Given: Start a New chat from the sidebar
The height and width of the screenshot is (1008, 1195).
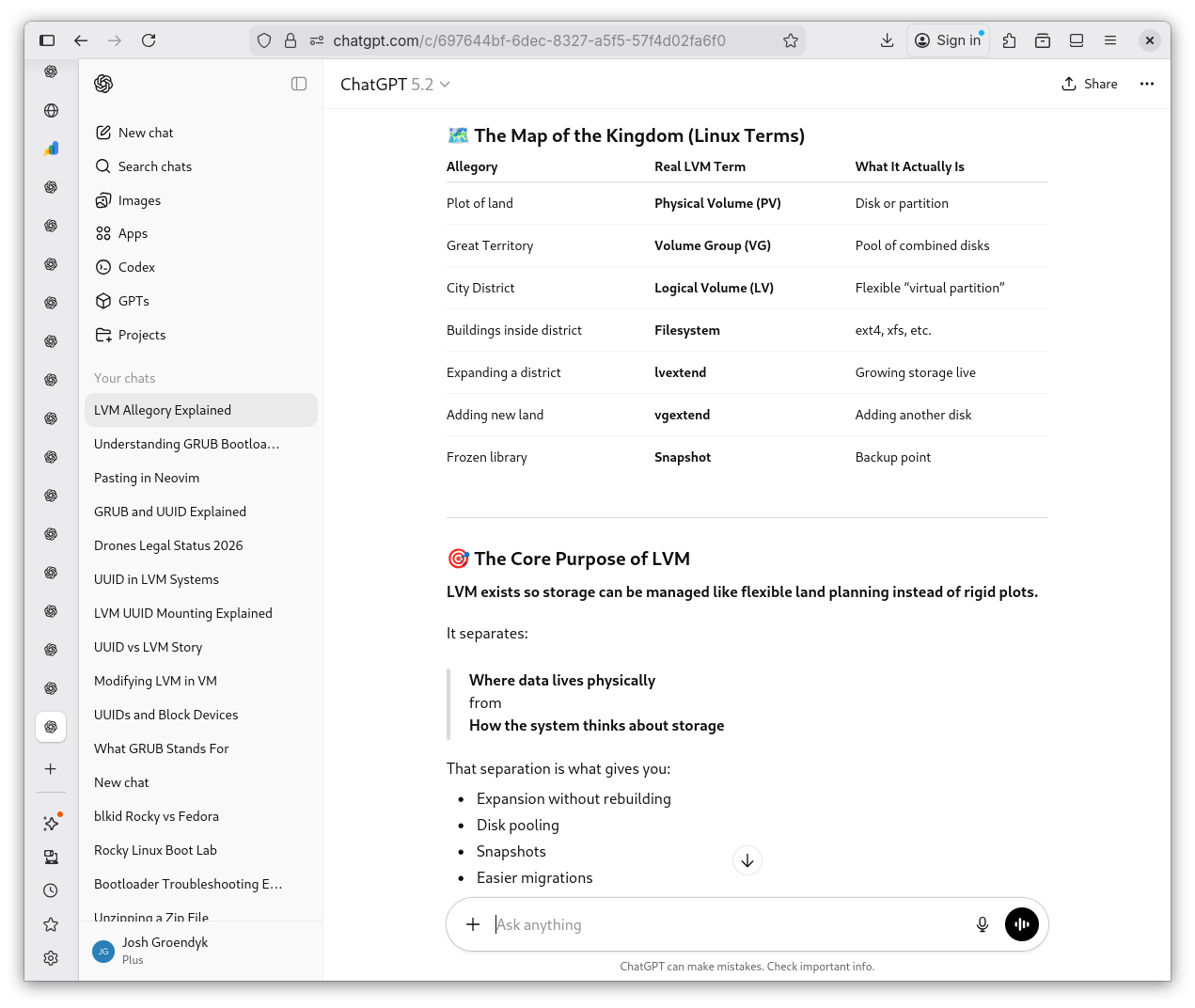Looking at the screenshot, I should [x=146, y=133].
